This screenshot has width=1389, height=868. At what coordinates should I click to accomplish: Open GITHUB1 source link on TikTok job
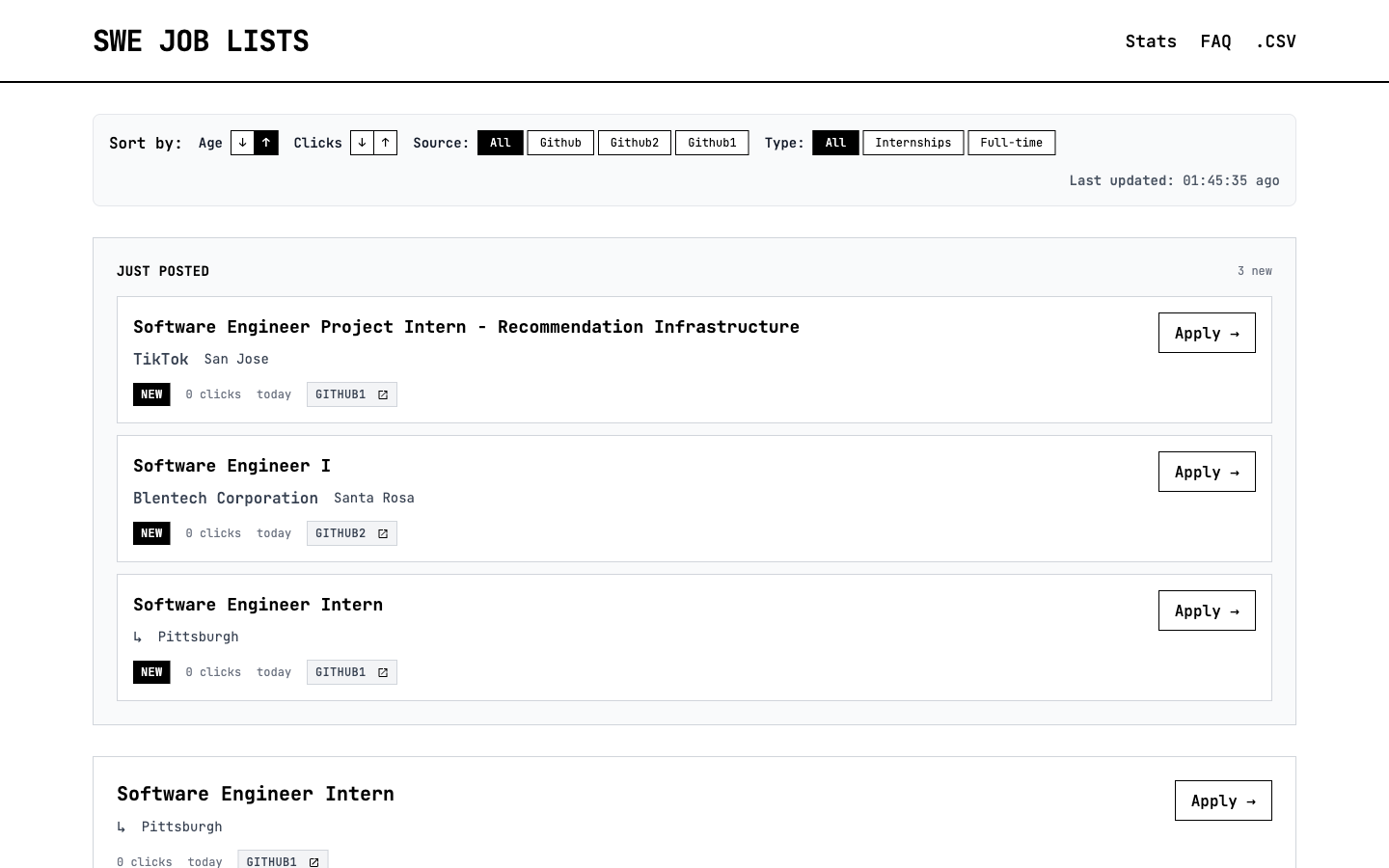click(352, 394)
